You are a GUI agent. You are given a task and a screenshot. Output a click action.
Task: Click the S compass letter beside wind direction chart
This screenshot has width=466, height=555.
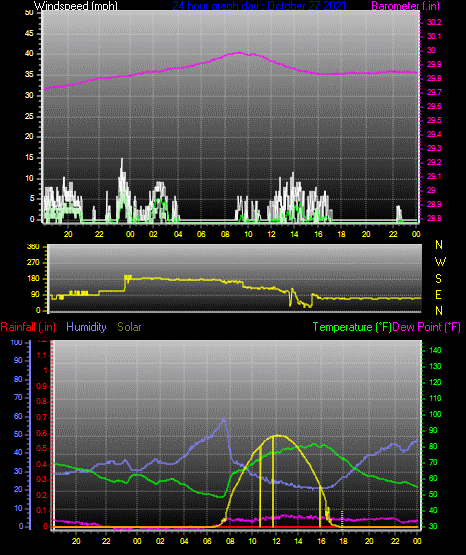438,279
